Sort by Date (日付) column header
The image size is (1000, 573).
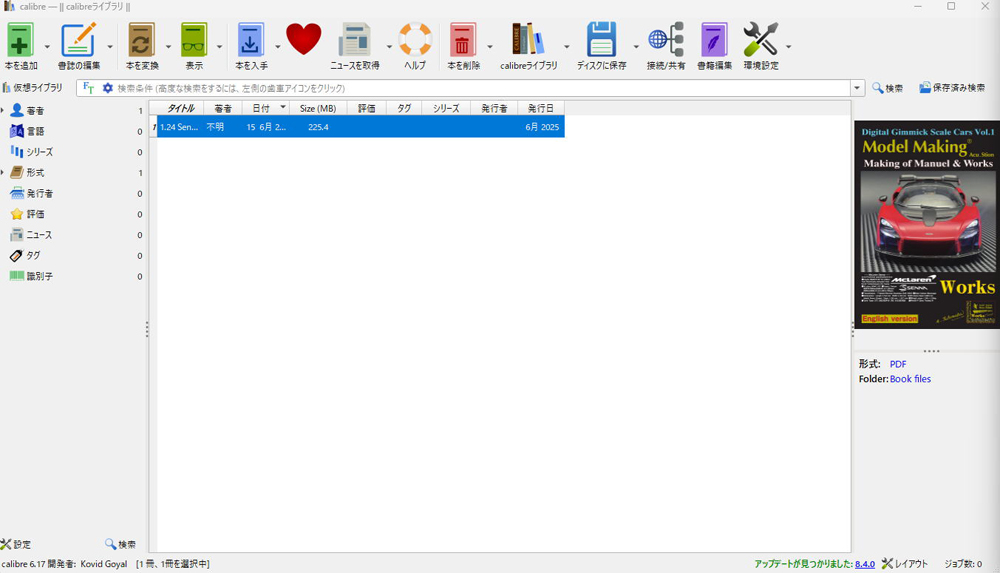(266, 108)
